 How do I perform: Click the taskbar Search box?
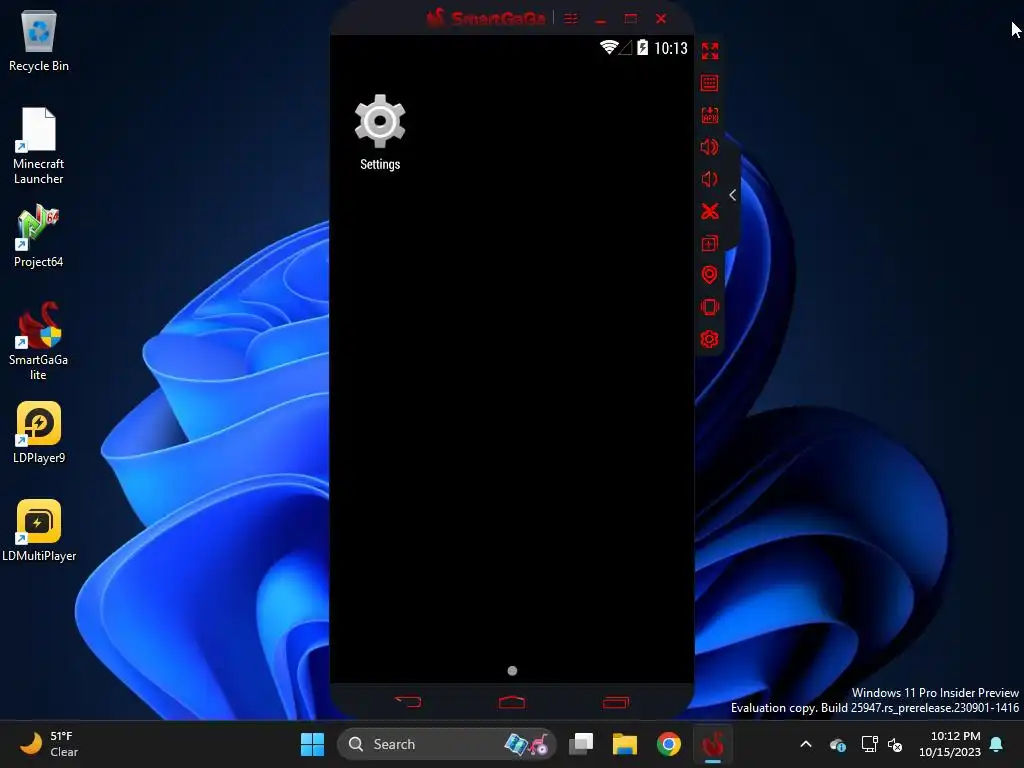point(446,744)
